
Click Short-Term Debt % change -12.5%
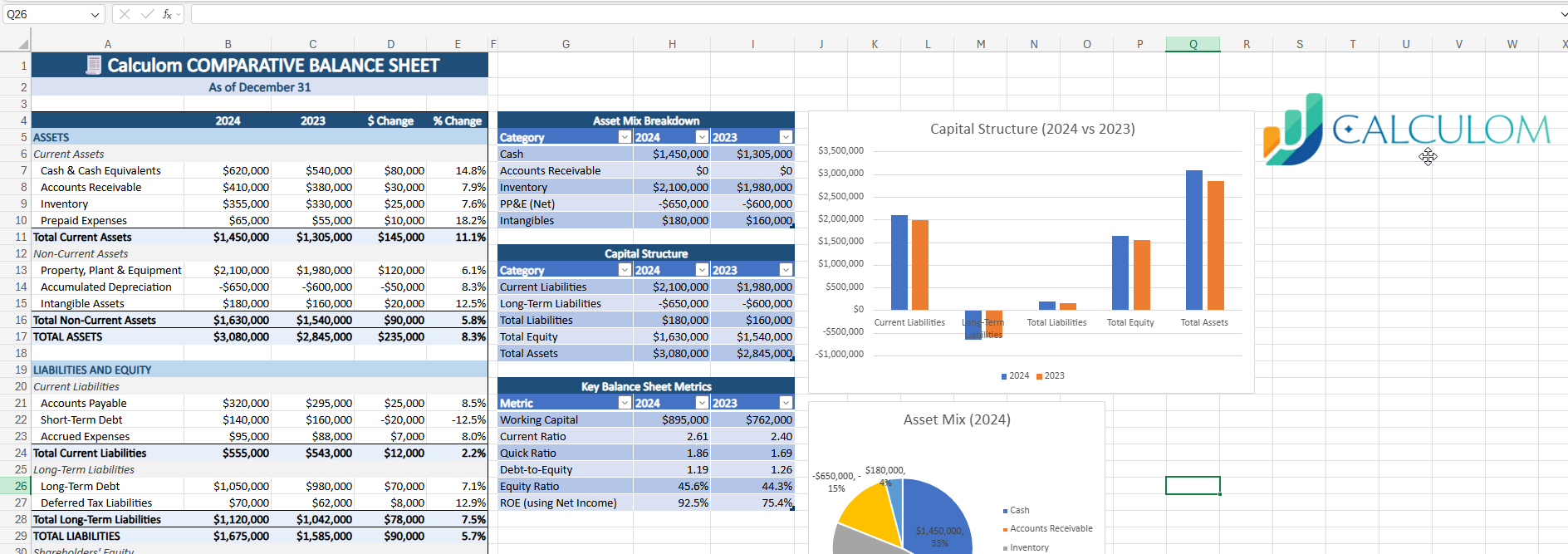(x=458, y=419)
